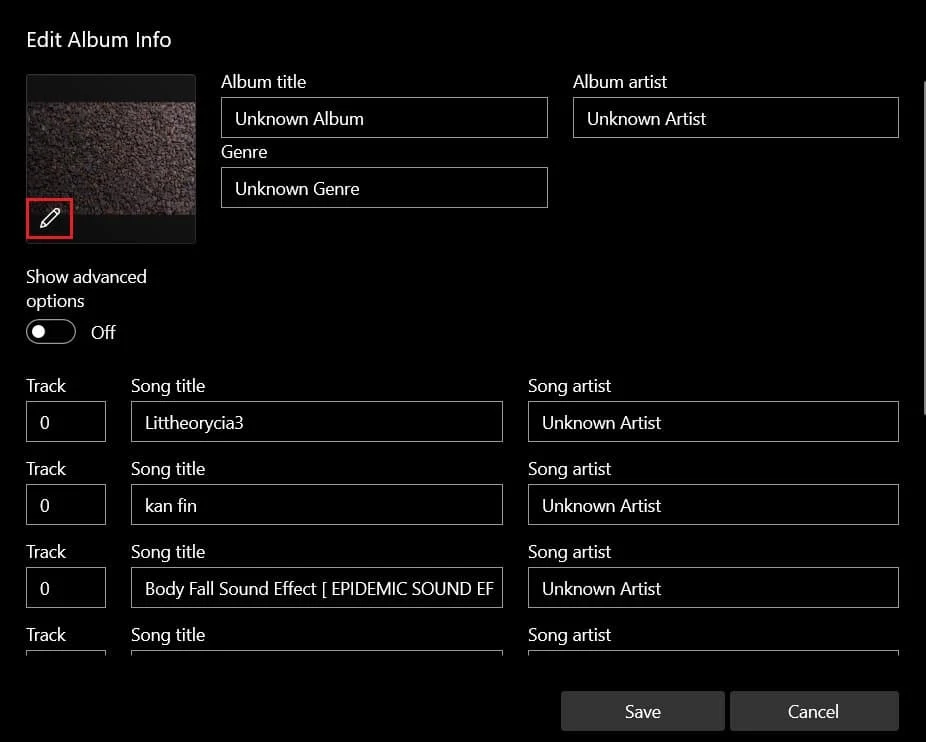
Task: Click the Body Fall Sound Effect title field
Action: [316, 588]
